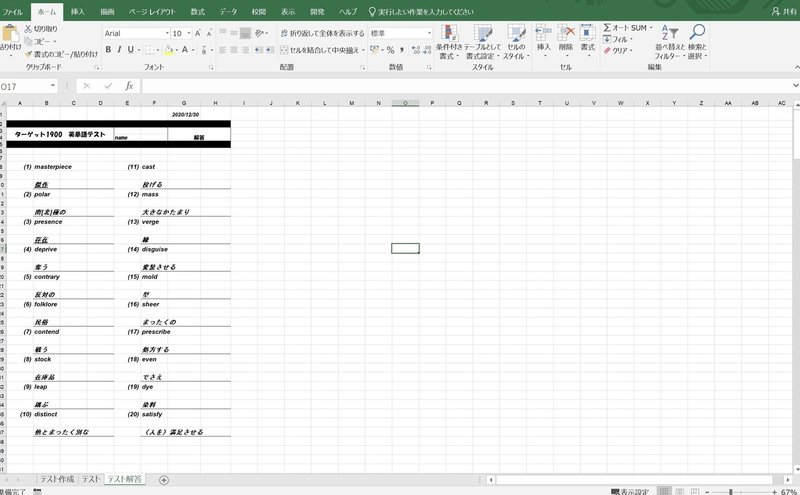The height and width of the screenshot is (495, 800).
Task: Click the Increase Decimal icon
Action: (416, 50)
